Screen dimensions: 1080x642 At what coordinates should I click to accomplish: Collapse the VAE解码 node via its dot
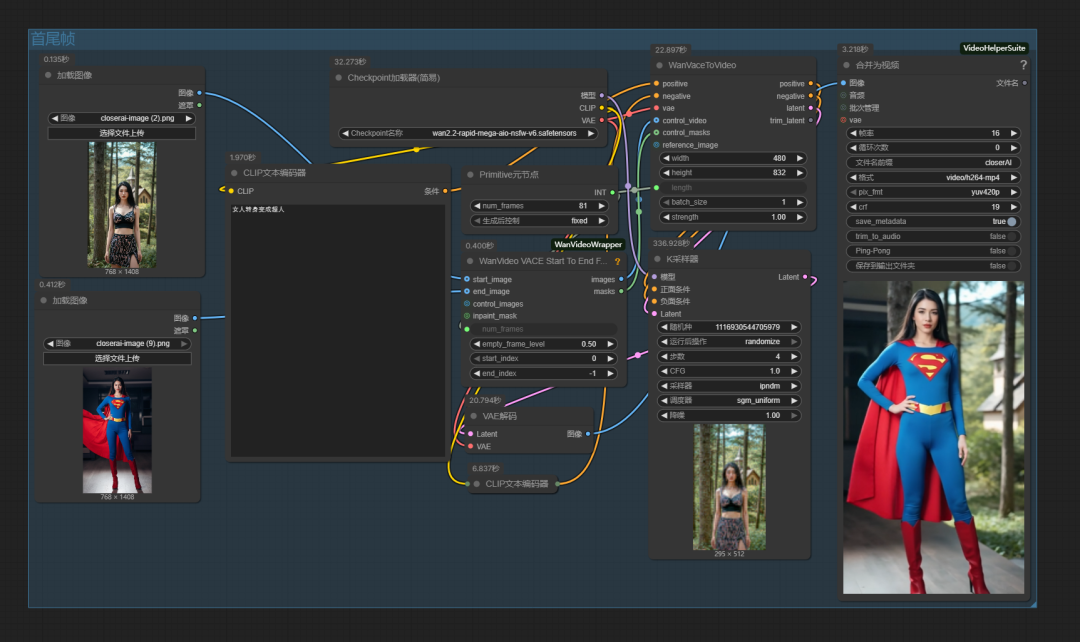coord(473,416)
